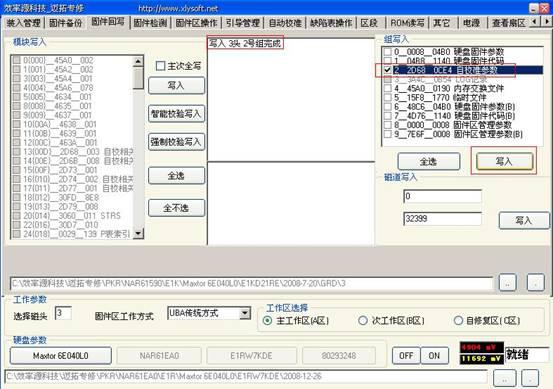
Task: Click 写入 button under group write list
Action: 504,162
